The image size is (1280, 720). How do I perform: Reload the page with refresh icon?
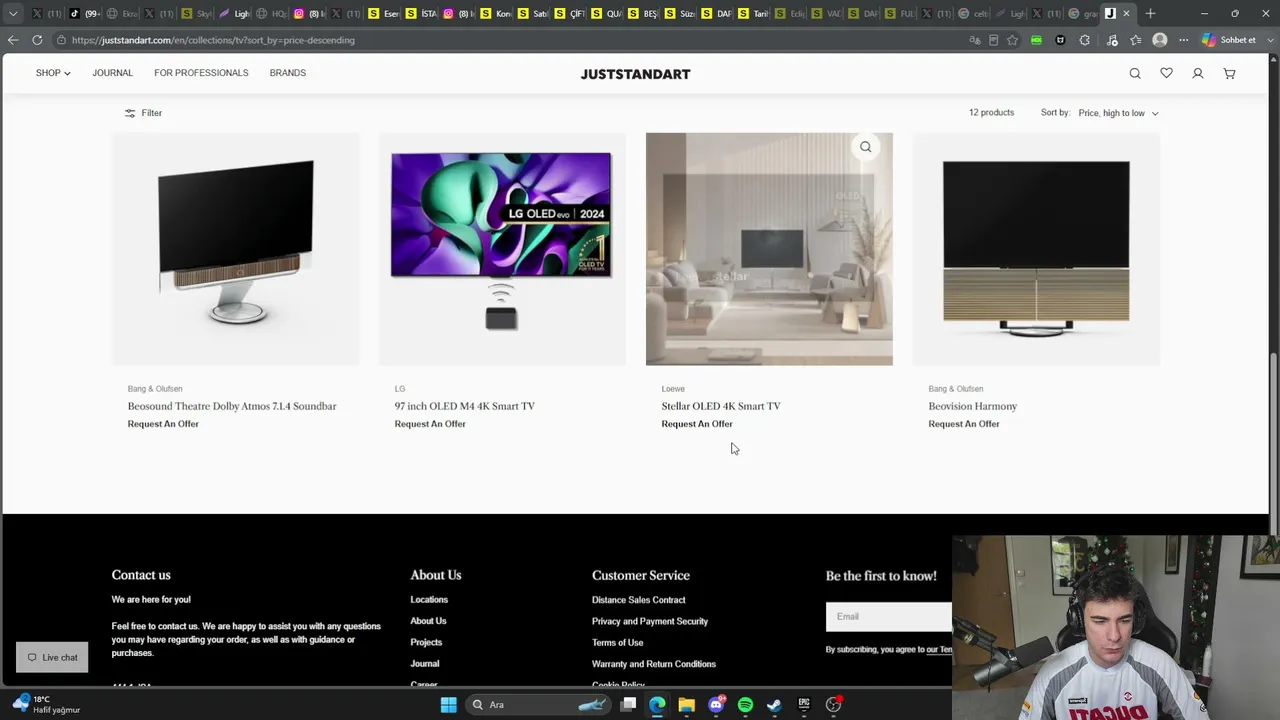[x=37, y=40]
